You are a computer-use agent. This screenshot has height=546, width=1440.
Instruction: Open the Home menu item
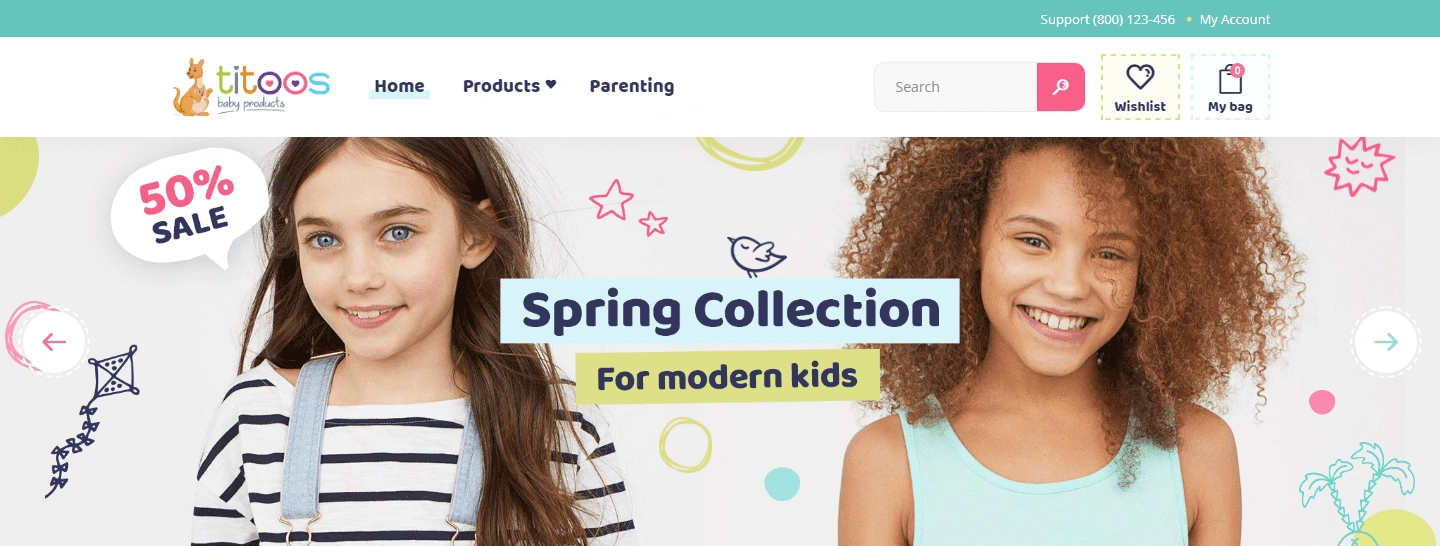400,86
